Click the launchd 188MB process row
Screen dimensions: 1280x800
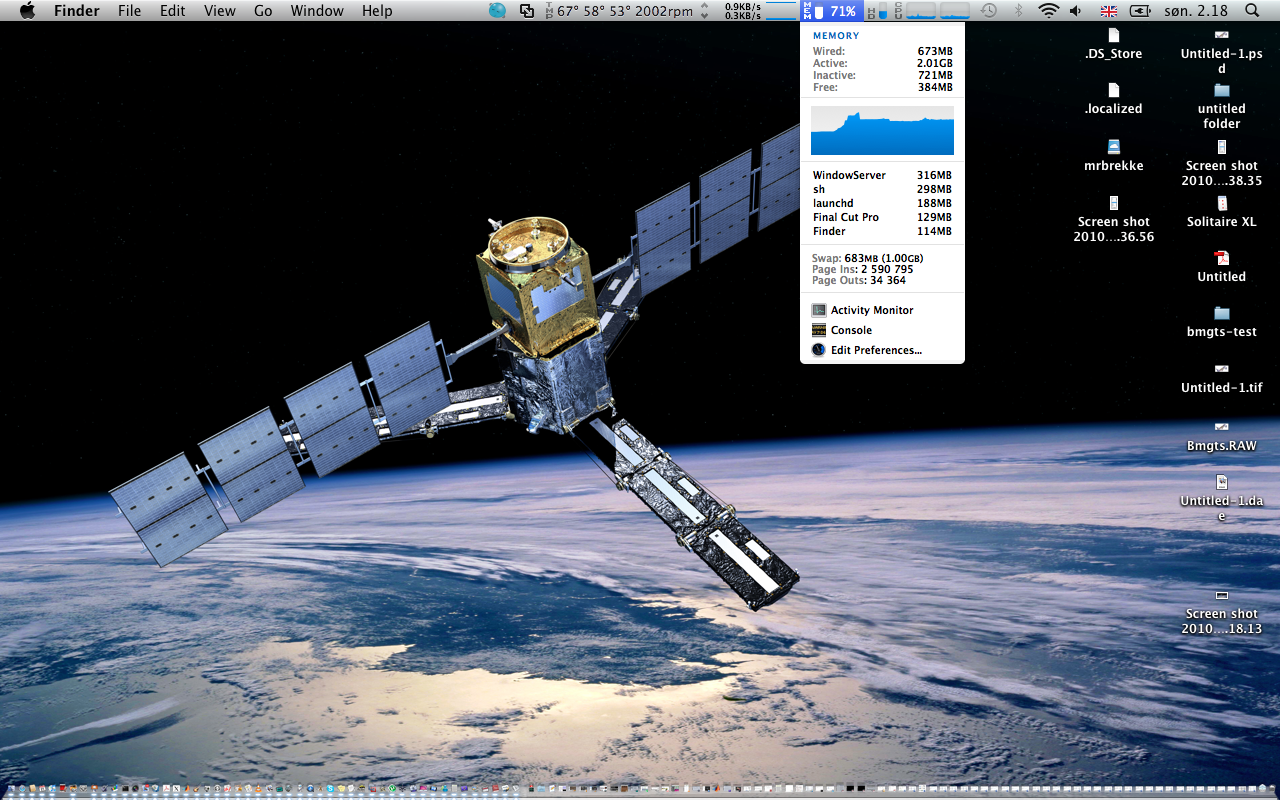click(x=882, y=203)
